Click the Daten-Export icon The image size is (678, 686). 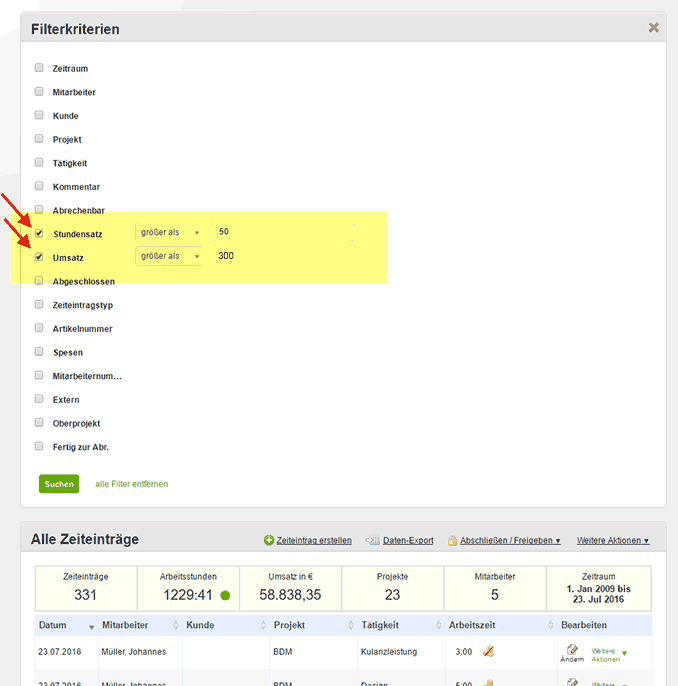pos(373,540)
